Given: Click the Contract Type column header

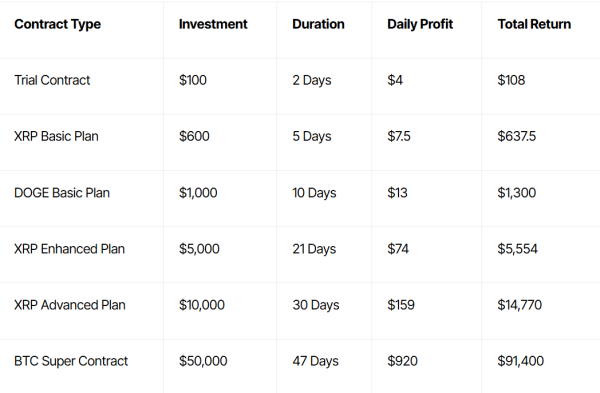Looking at the screenshot, I should point(57,24).
